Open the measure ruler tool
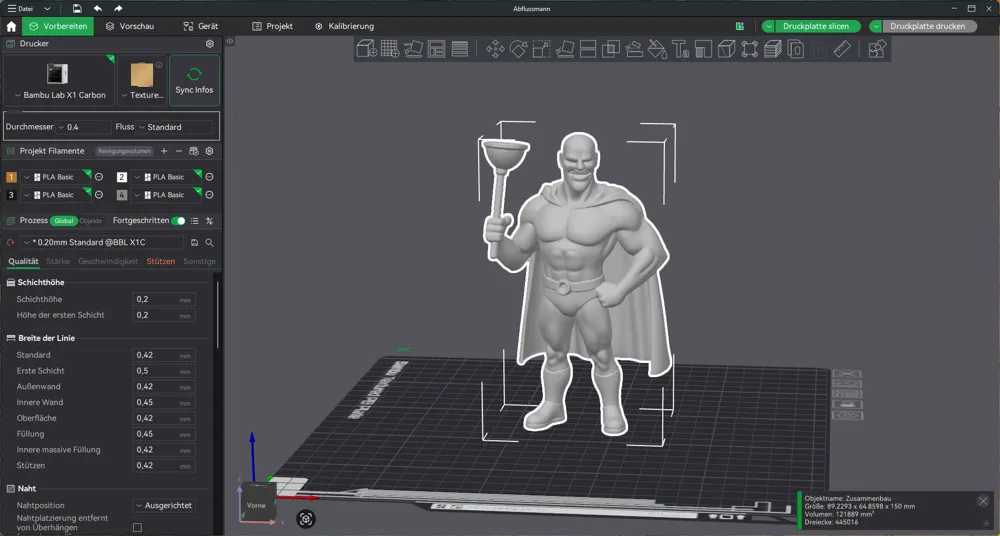This screenshot has height=536, width=1000. pyautogui.click(x=842, y=49)
